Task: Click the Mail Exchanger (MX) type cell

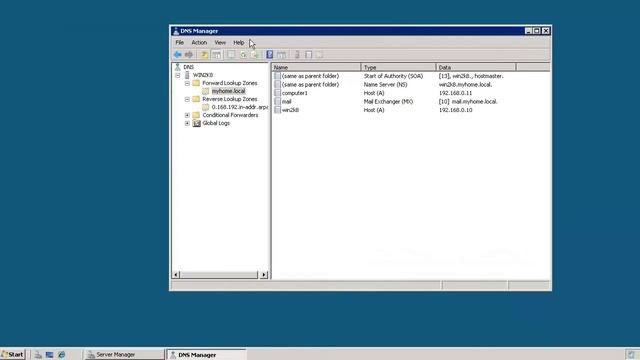Action: [x=388, y=102]
